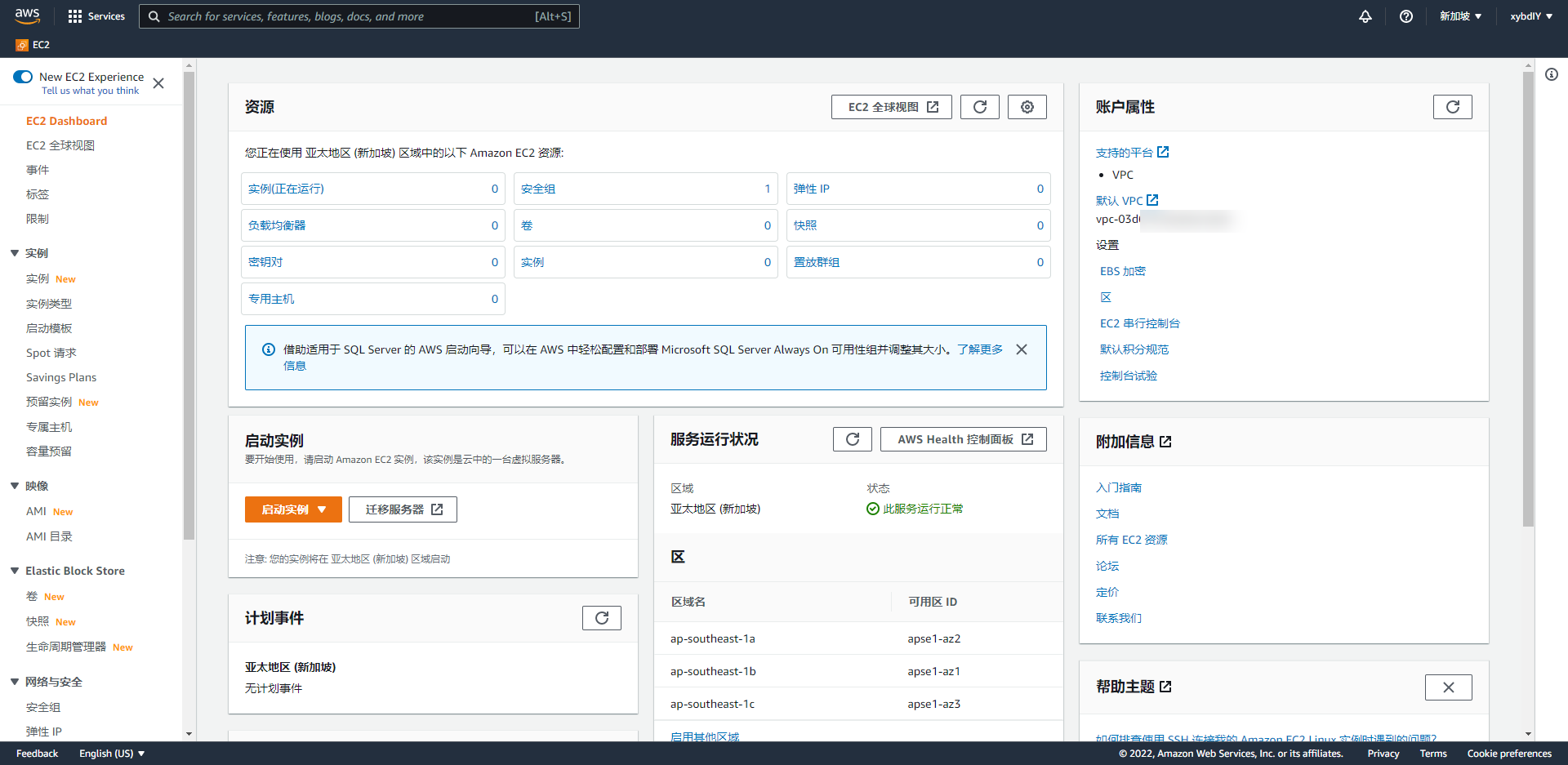The width and height of the screenshot is (1568, 765).
Task: Open 负载均衡器 resource tile
Action: [x=373, y=225]
